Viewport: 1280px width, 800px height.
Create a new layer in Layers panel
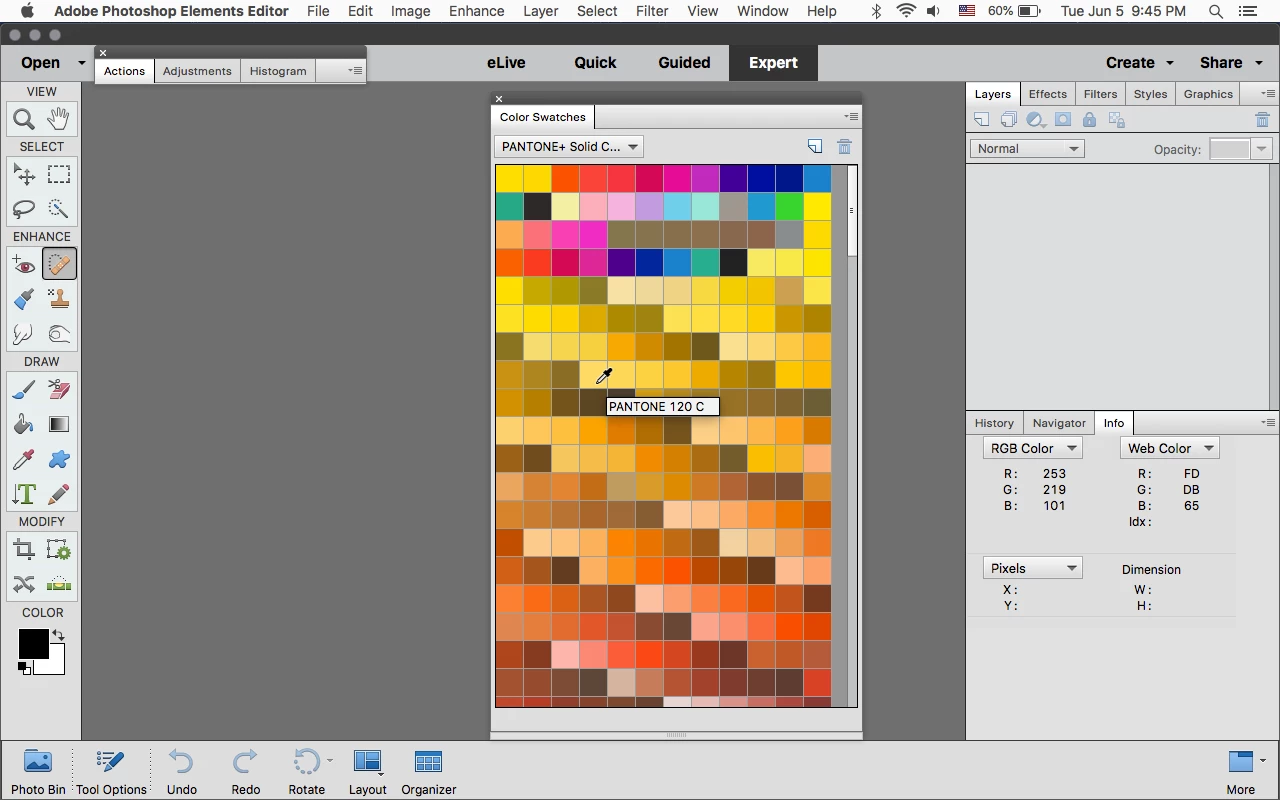(982, 120)
